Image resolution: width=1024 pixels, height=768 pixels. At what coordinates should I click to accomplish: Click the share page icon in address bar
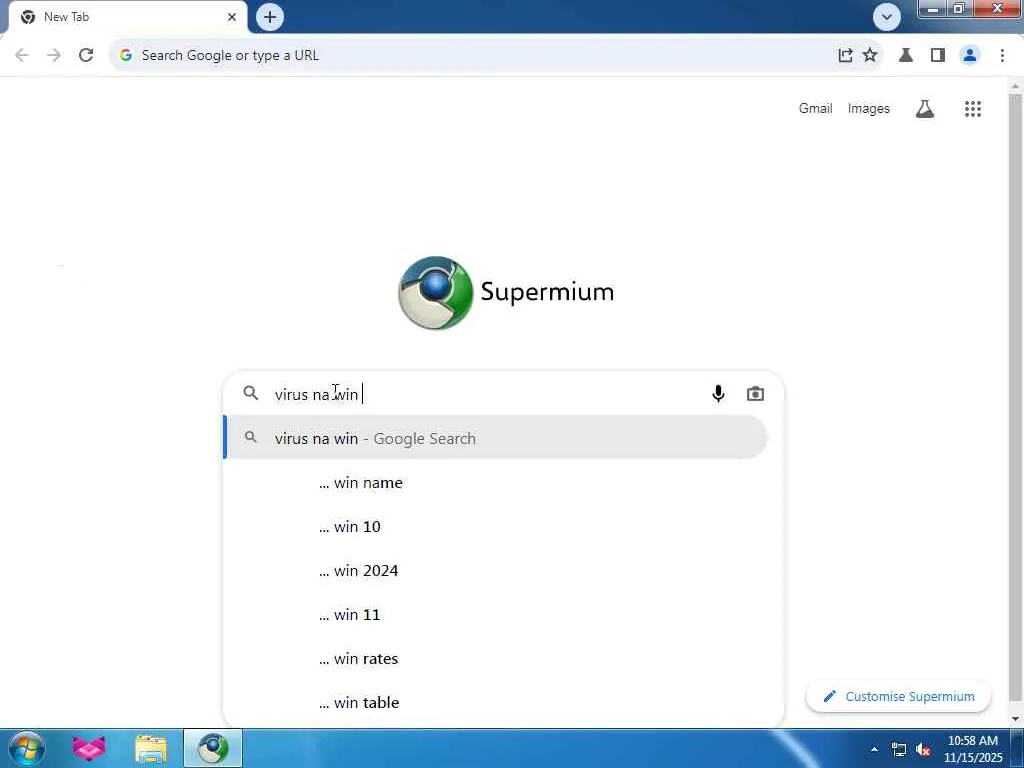click(845, 56)
